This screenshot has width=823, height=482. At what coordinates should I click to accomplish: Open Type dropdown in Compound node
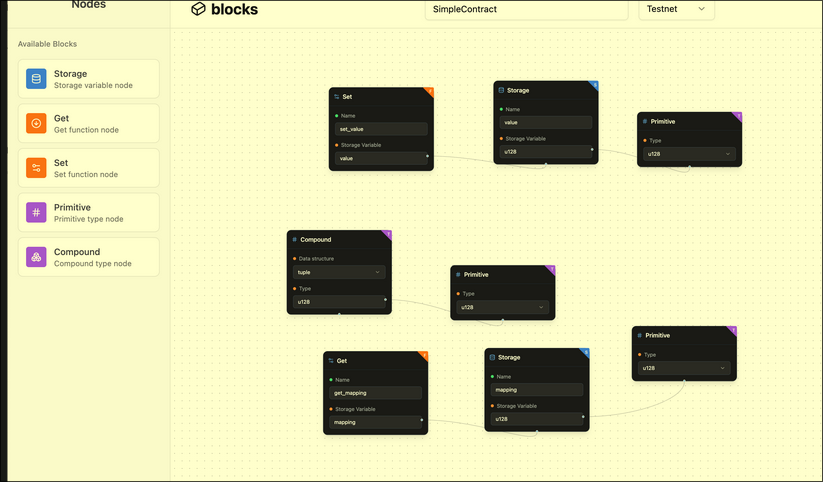[x=339, y=301]
